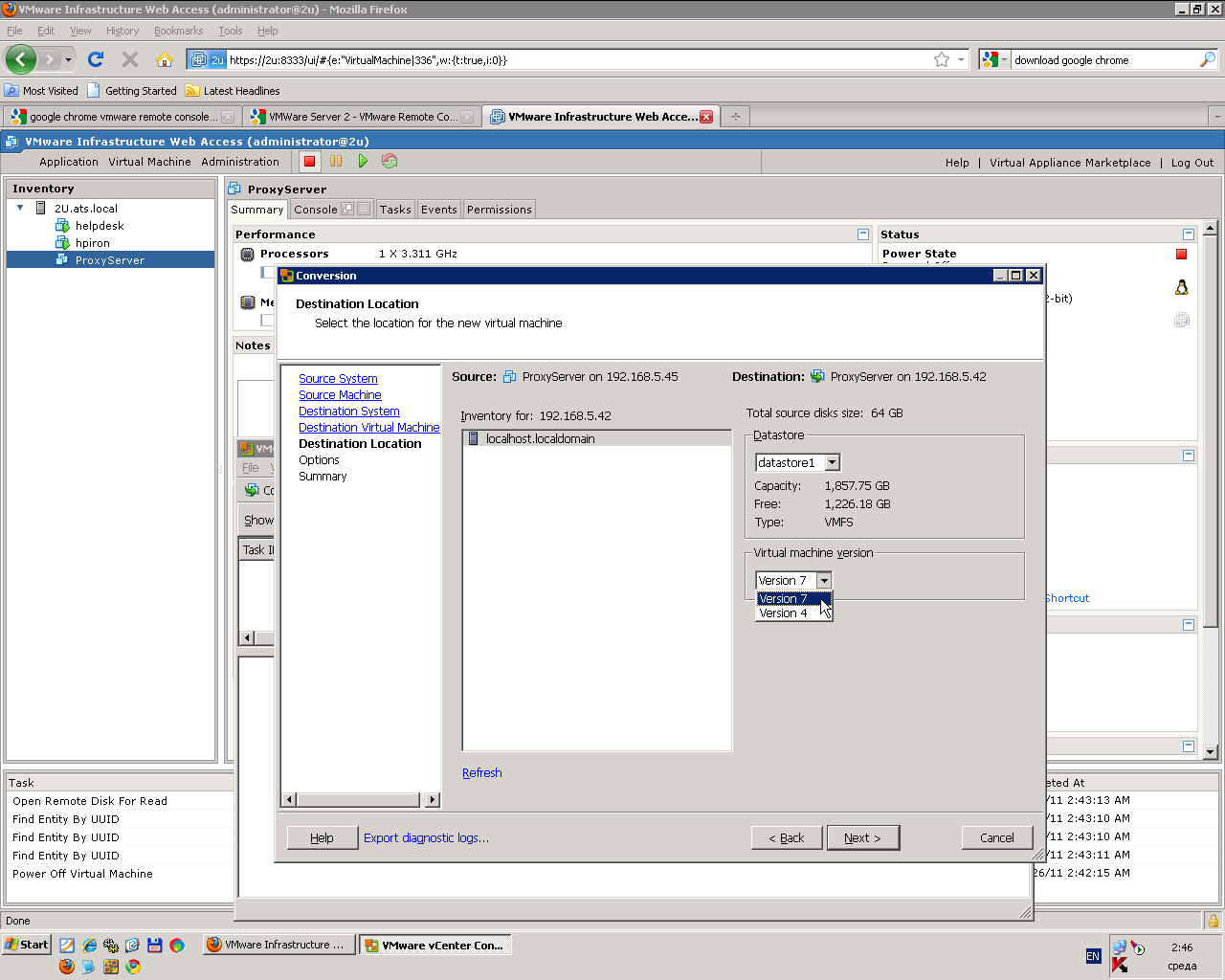The height and width of the screenshot is (980, 1225).
Task: Open the Firefox History menu
Action: [x=122, y=31]
